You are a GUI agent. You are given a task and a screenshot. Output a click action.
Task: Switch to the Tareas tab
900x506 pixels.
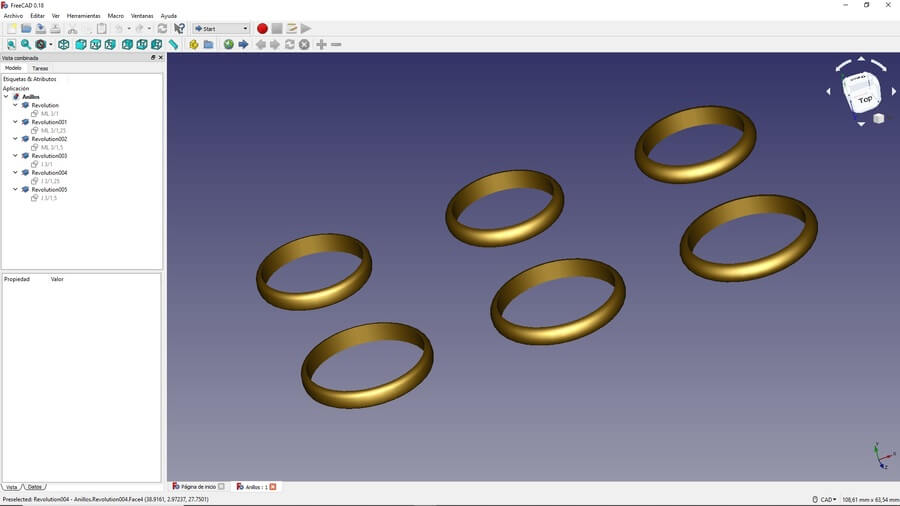click(40, 68)
